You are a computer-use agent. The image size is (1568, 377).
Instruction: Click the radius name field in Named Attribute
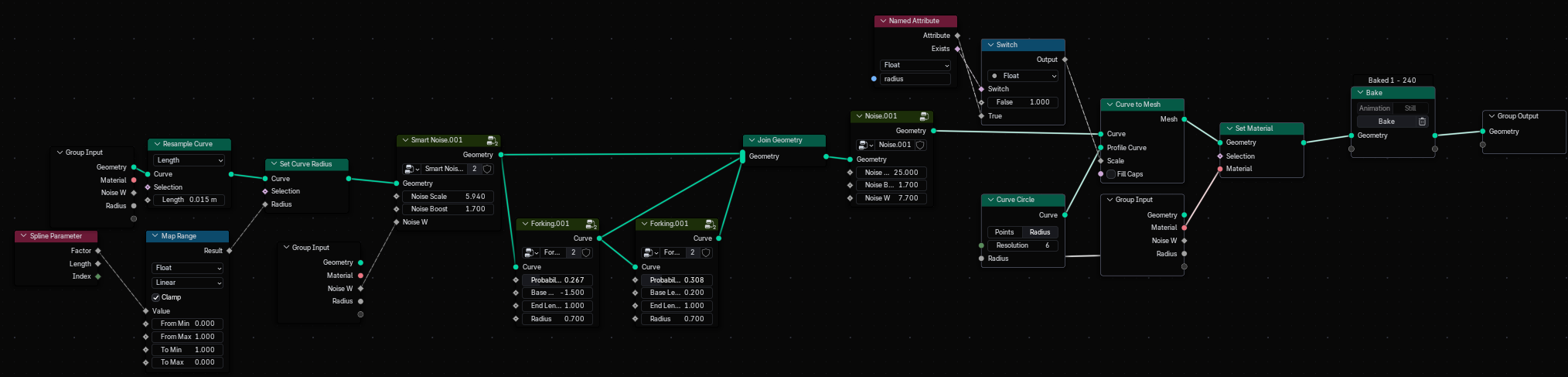point(915,79)
